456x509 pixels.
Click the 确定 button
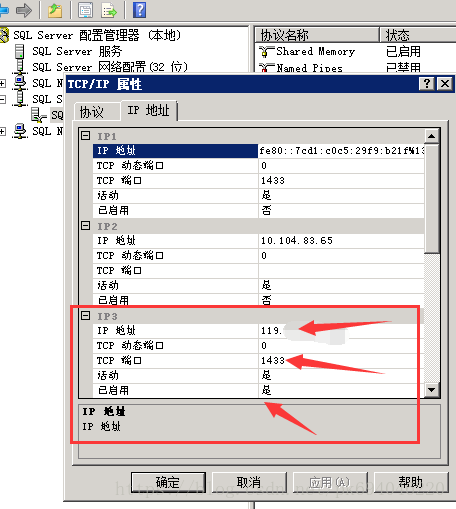click(168, 482)
